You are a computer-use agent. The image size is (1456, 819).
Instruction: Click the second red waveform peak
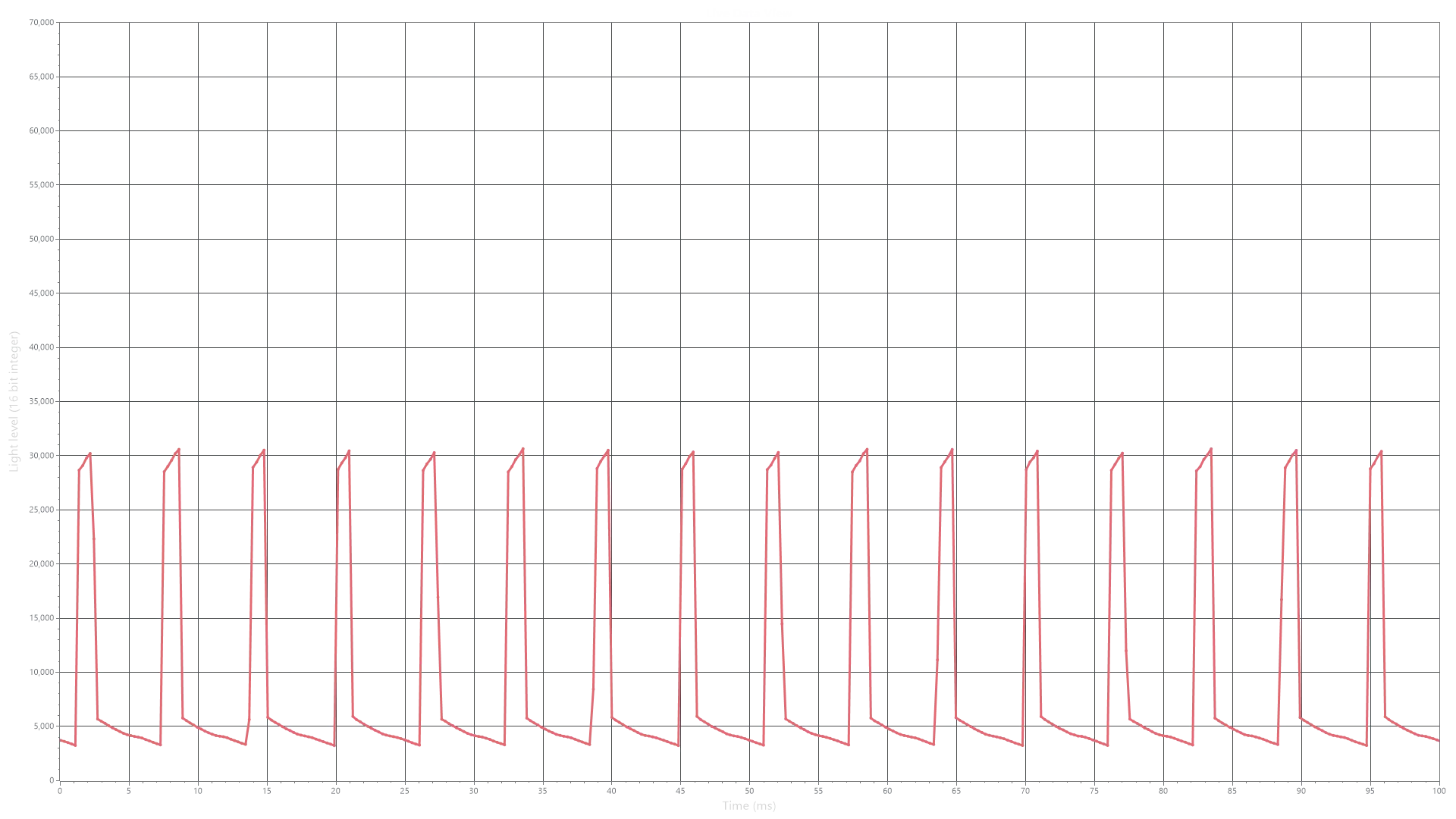click(179, 447)
